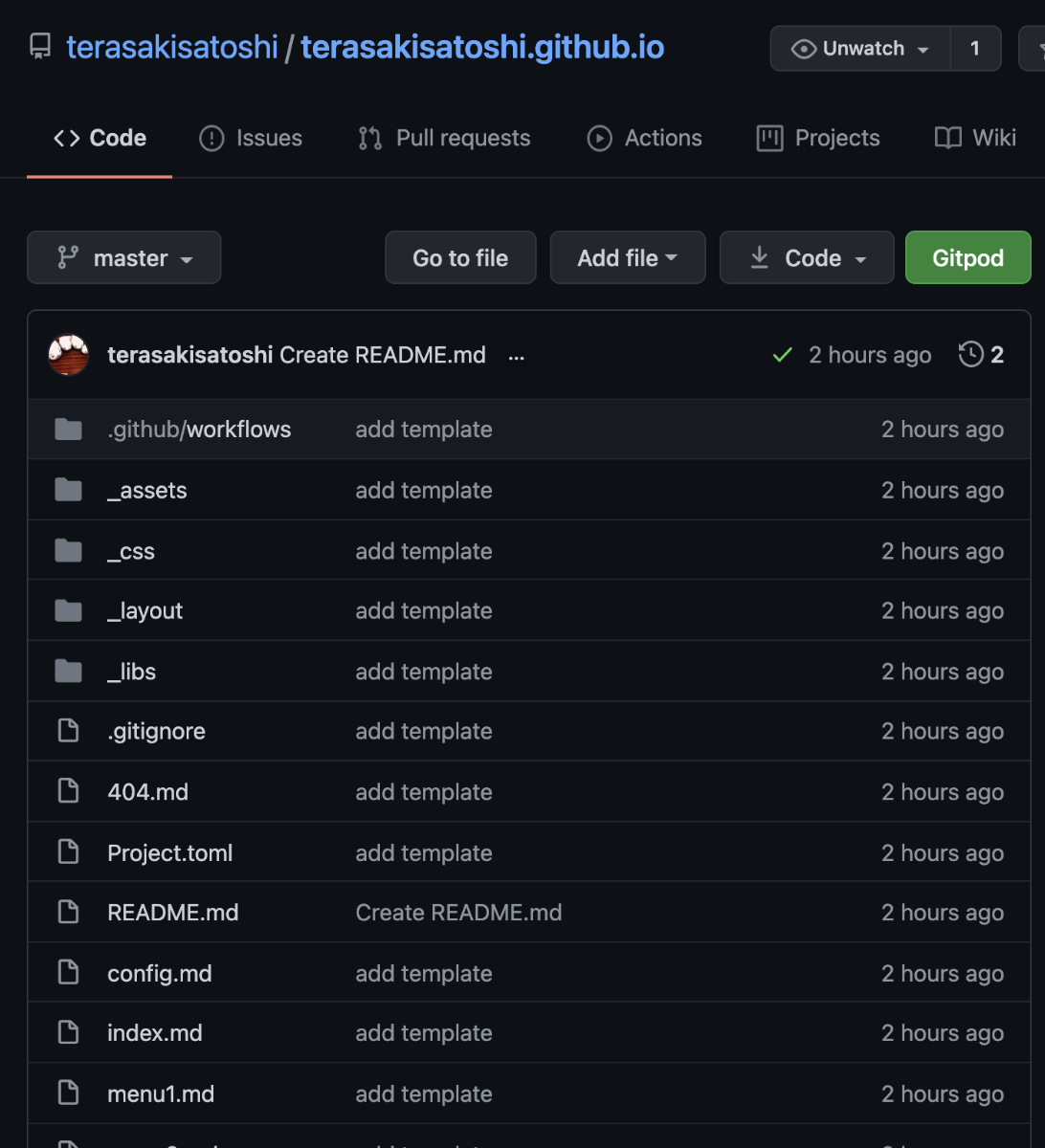Click 2 hours ago in config.md row
Viewport: 1045px width, 1148px height.
[943, 974]
